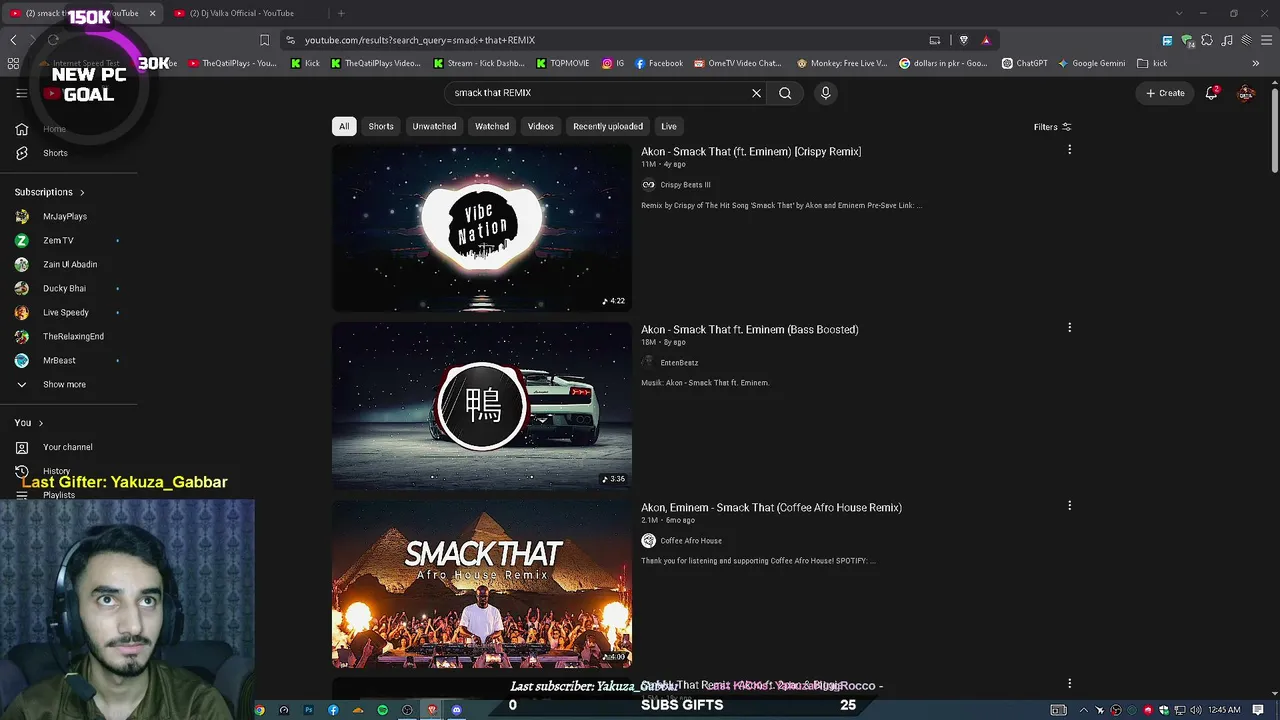Click the YouTube search input field
Viewport: 1280px width, 720px height.
coord(598,93)
